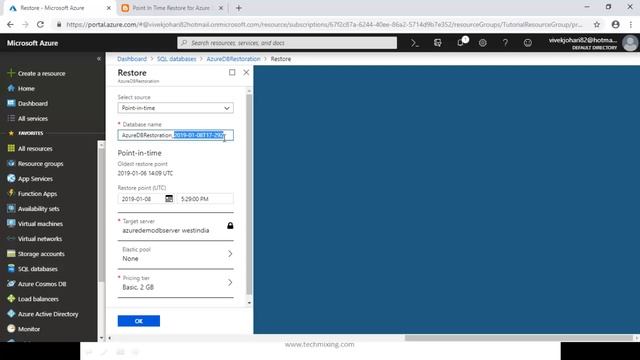The height and width of the screenshot is (360, 640).
Task: Click the Function Apps lightning icon
Action: (x=11, y=193)
